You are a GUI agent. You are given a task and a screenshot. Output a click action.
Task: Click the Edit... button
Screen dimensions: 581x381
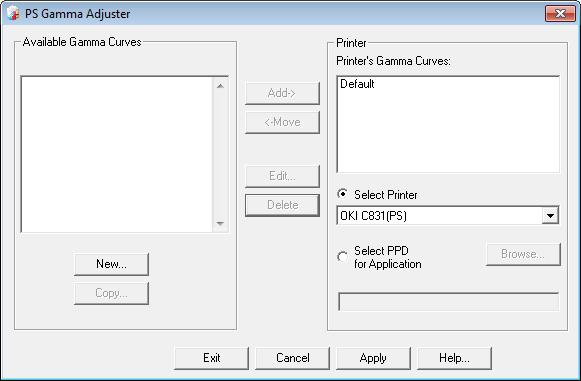pyautogui.click(x=282, y=176)
